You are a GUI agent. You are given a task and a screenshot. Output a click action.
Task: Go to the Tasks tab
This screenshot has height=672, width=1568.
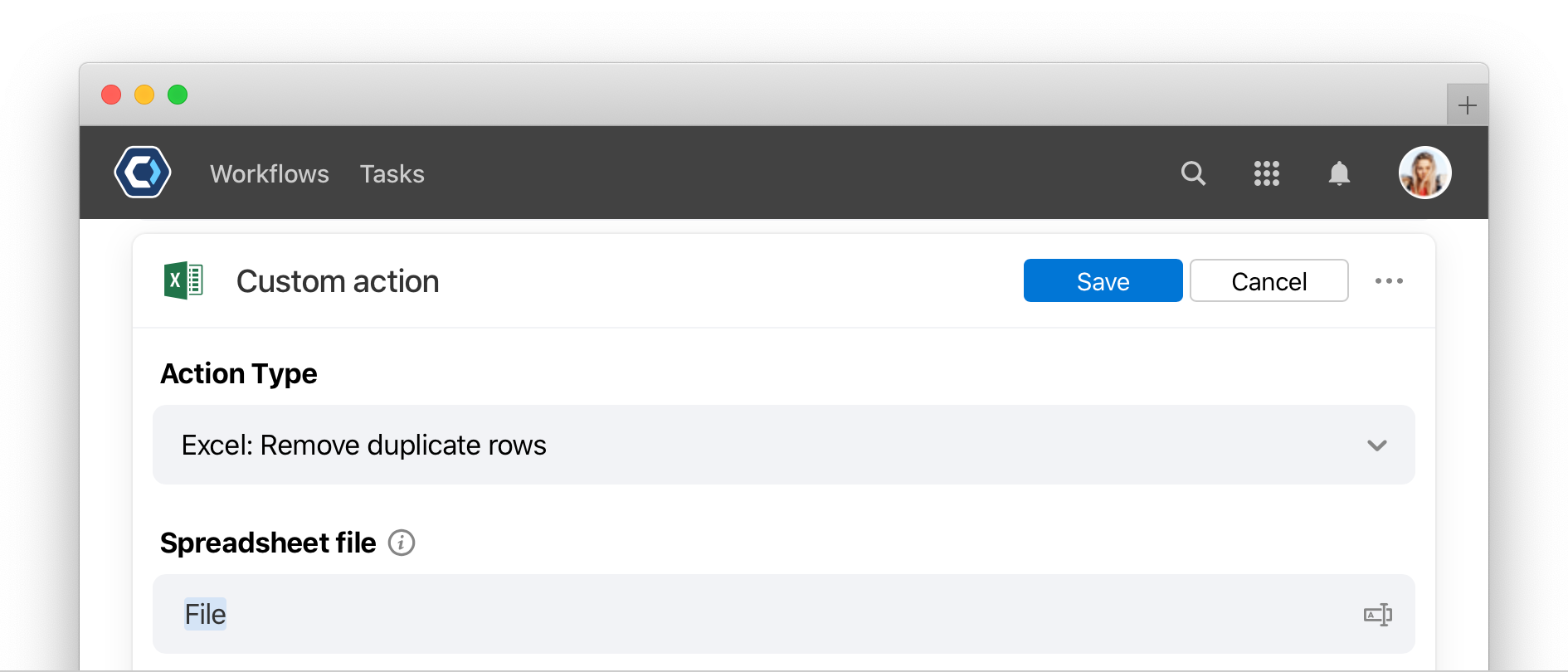[x=392, y=173]
